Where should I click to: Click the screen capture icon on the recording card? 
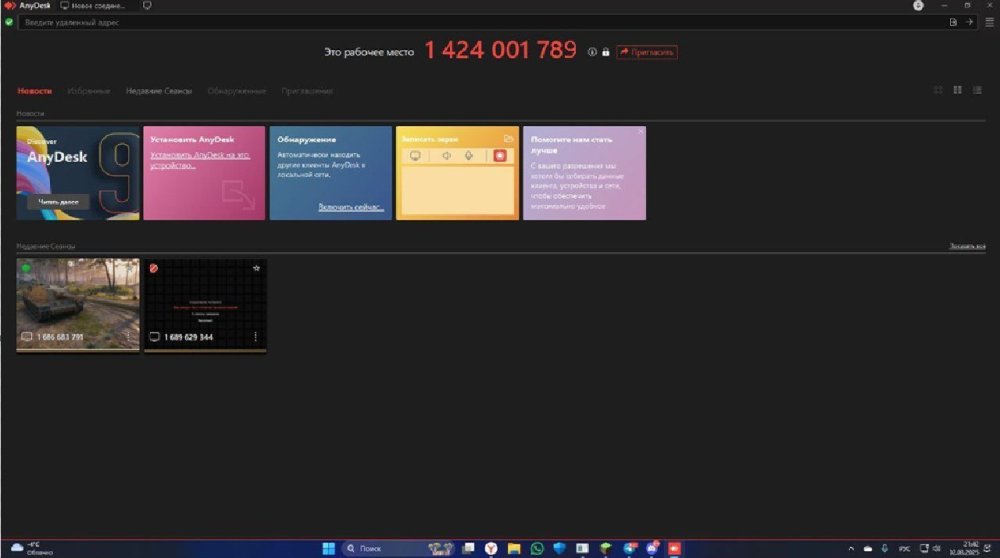point(415,156)
